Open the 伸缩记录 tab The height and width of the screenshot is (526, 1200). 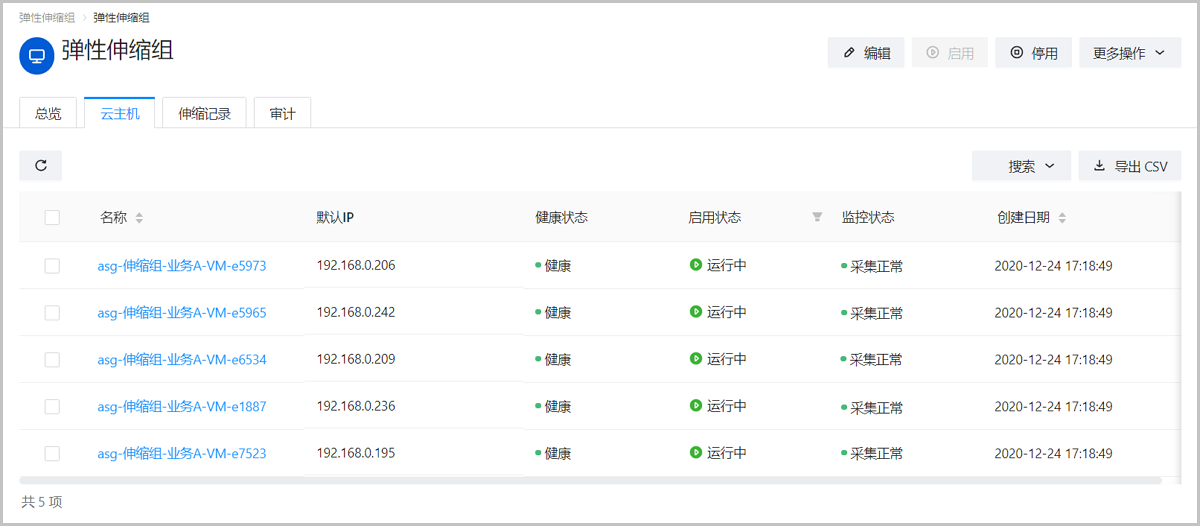pyautogui.click(x=204, y=114)
